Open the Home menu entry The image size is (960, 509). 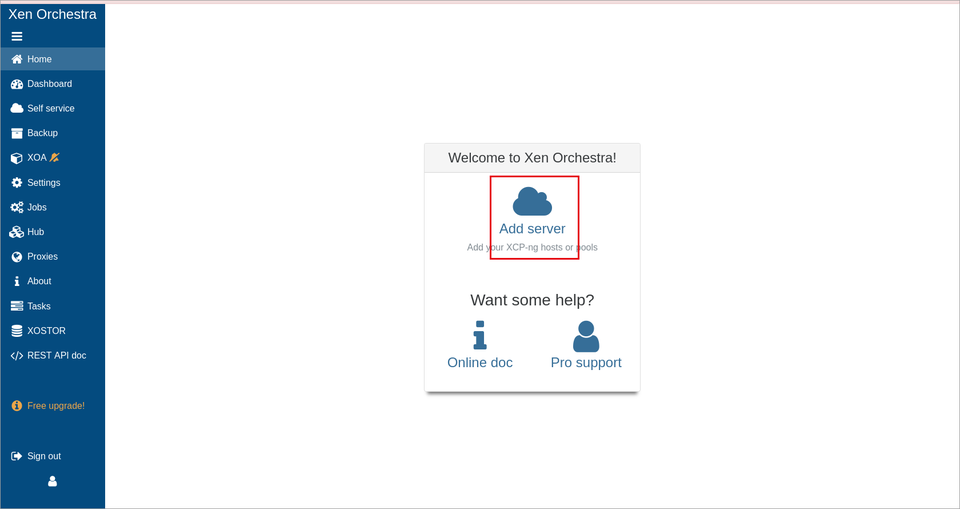click(x=53, y=59)
